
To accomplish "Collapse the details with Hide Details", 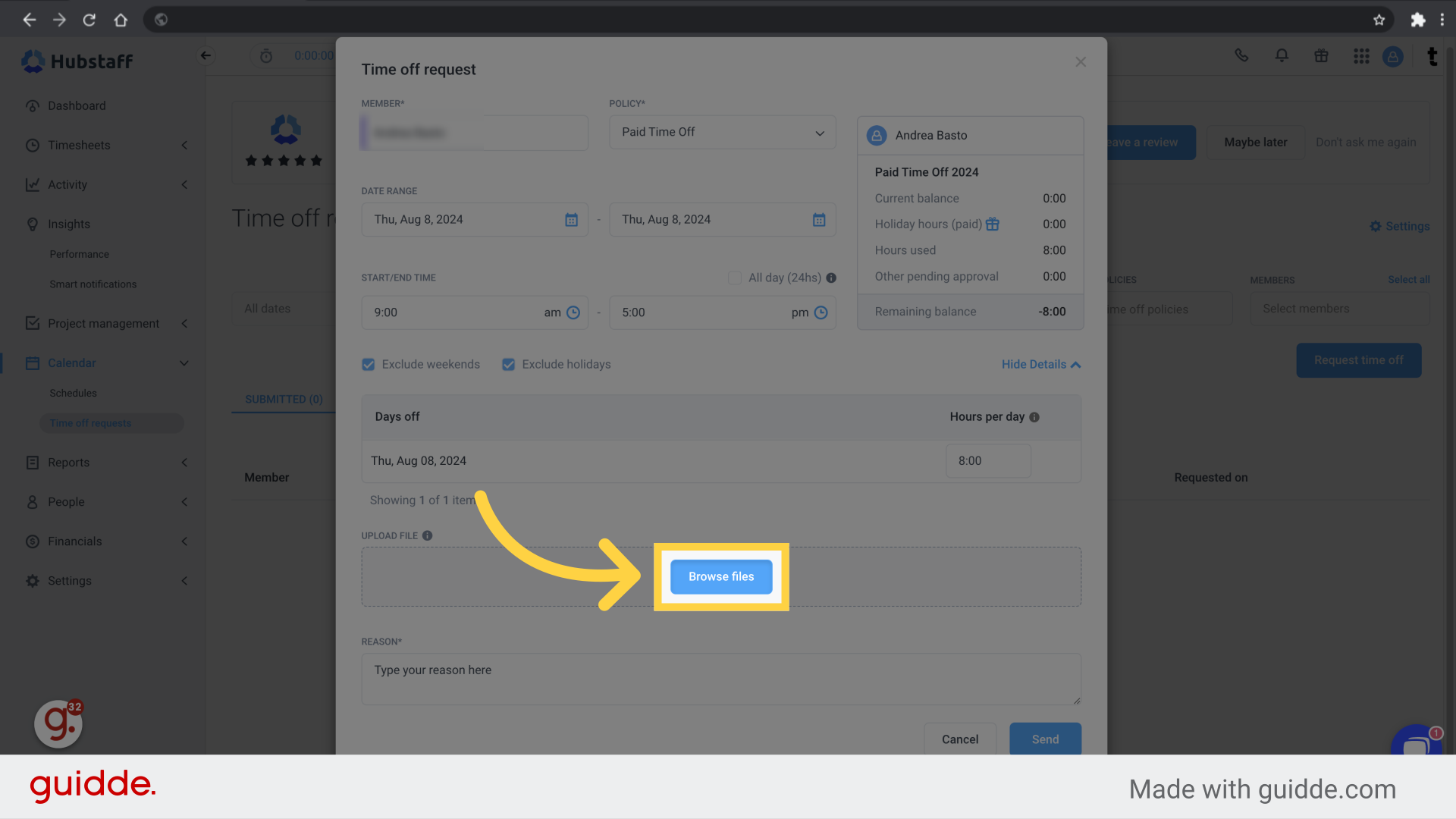I will pyautogui.click(x=1040, y=364).
